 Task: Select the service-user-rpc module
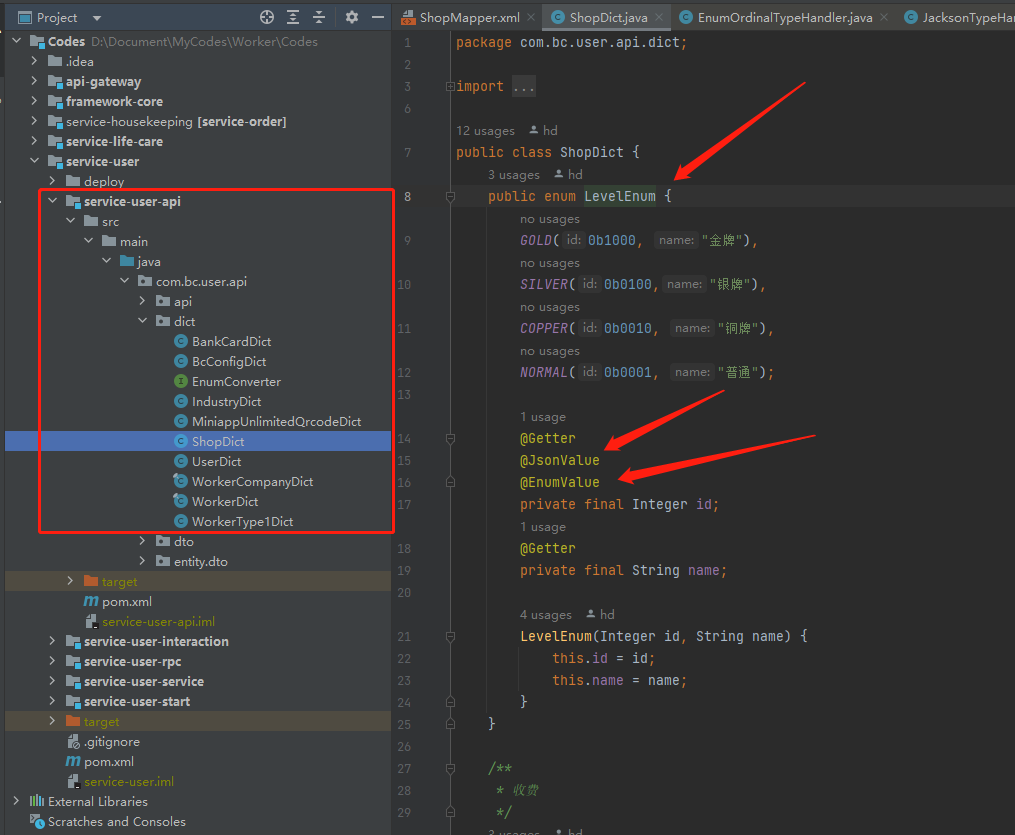[132, 662]
